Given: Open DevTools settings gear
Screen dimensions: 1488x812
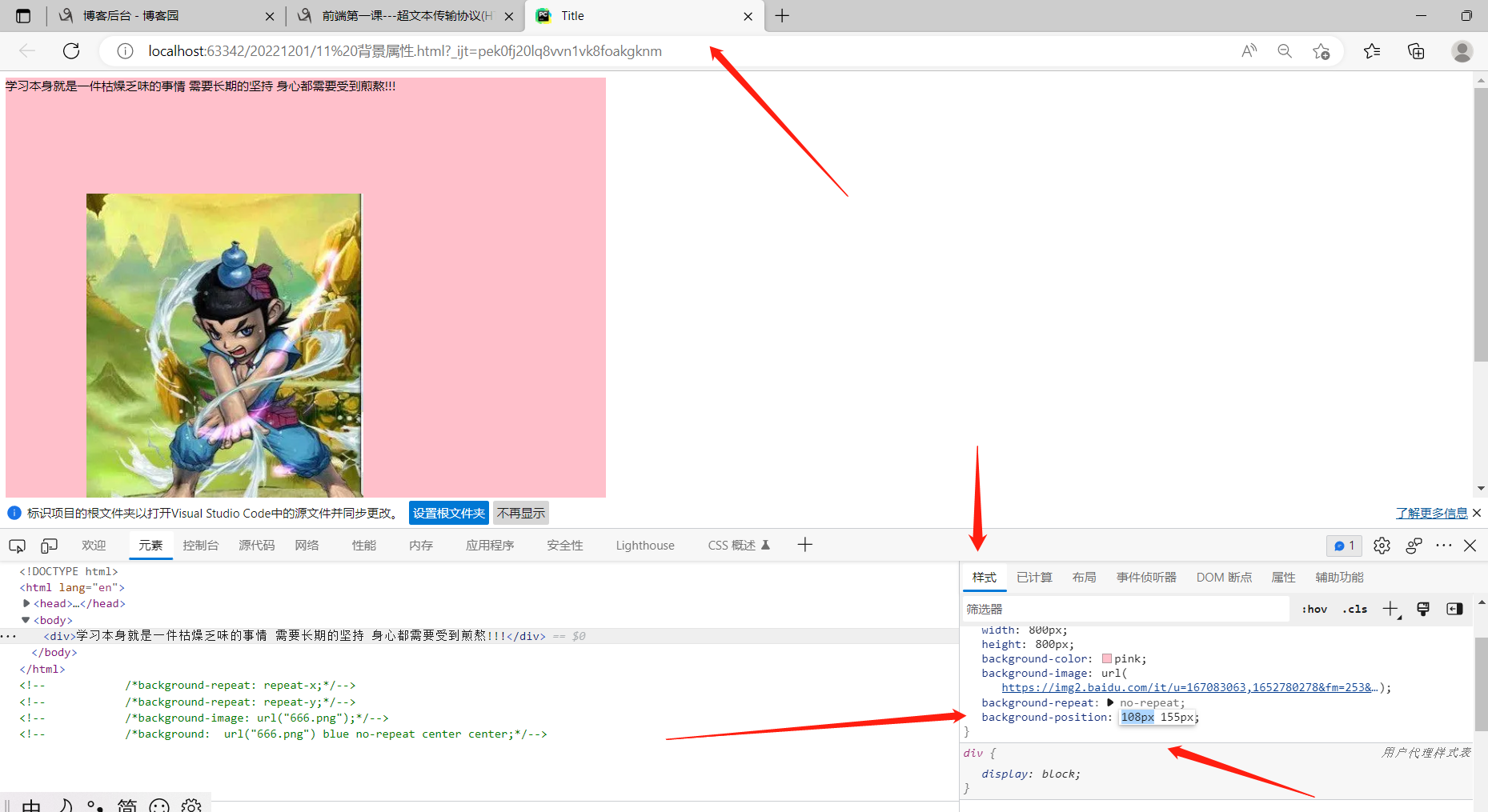Looking at the screenshot, I should coord(1382,546).
